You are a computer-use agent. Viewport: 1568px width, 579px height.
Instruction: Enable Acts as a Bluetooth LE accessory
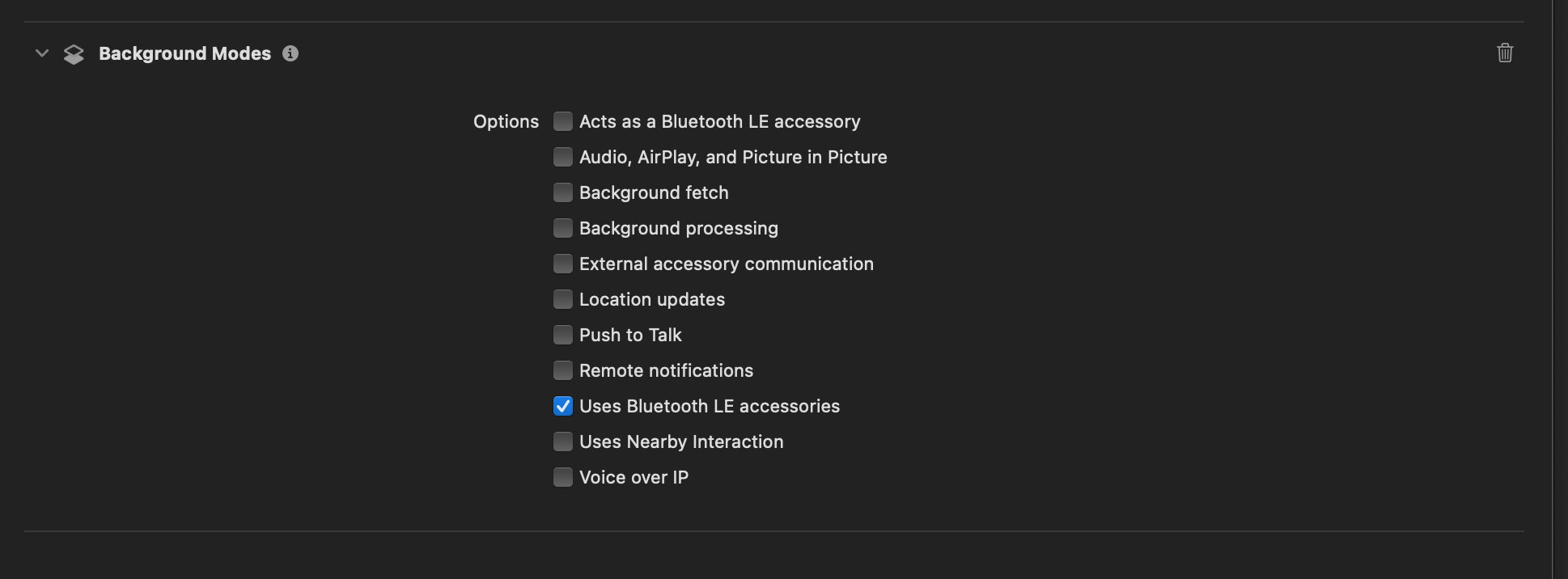tap(563, 121)
